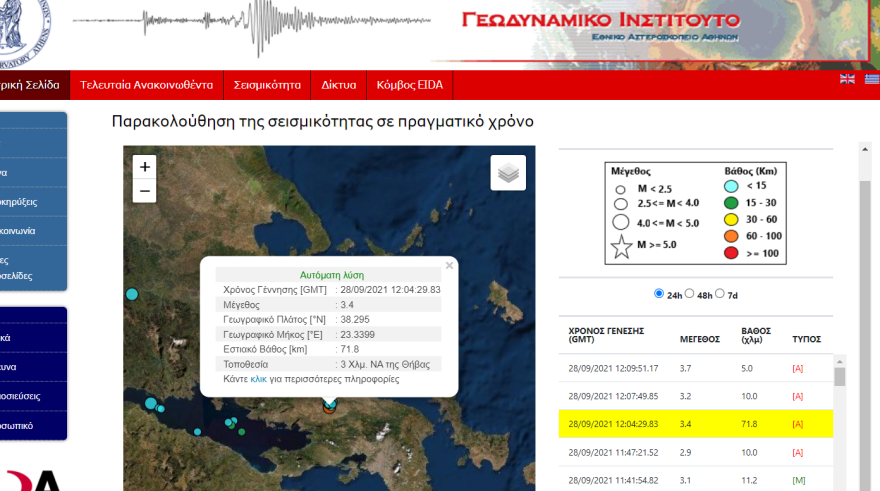Click the earthquake table scrollbar thumb
880x491 pixels.
(x=839, y=377)
